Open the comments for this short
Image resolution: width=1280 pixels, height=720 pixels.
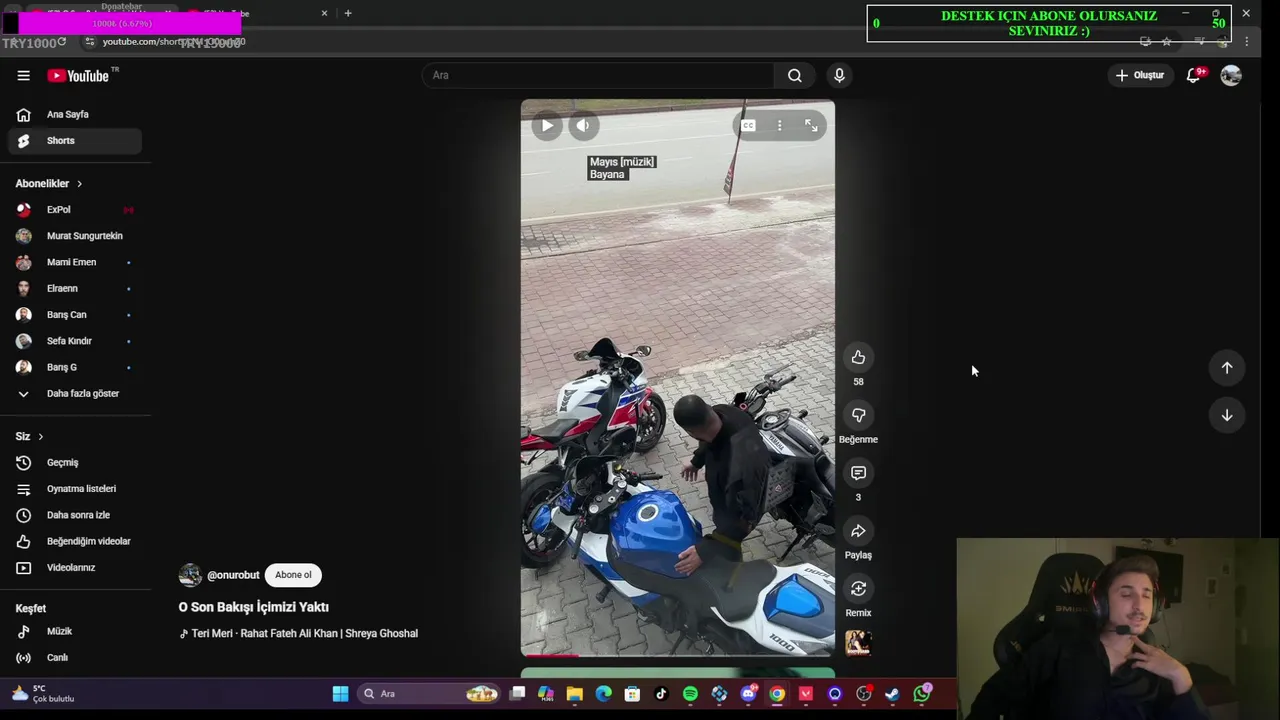coord(858,473)
